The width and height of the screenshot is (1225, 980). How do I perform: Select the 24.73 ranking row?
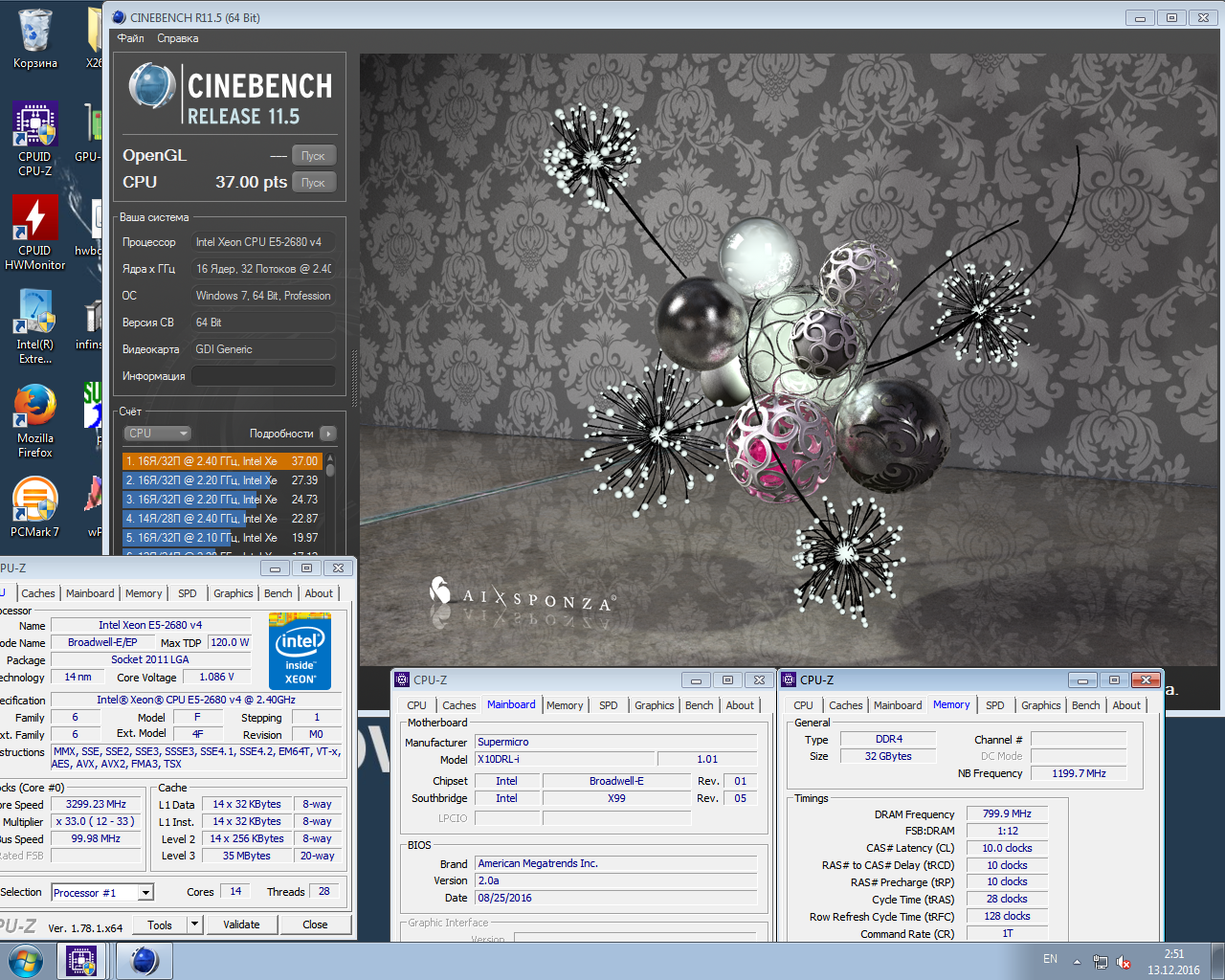[223, 500]
